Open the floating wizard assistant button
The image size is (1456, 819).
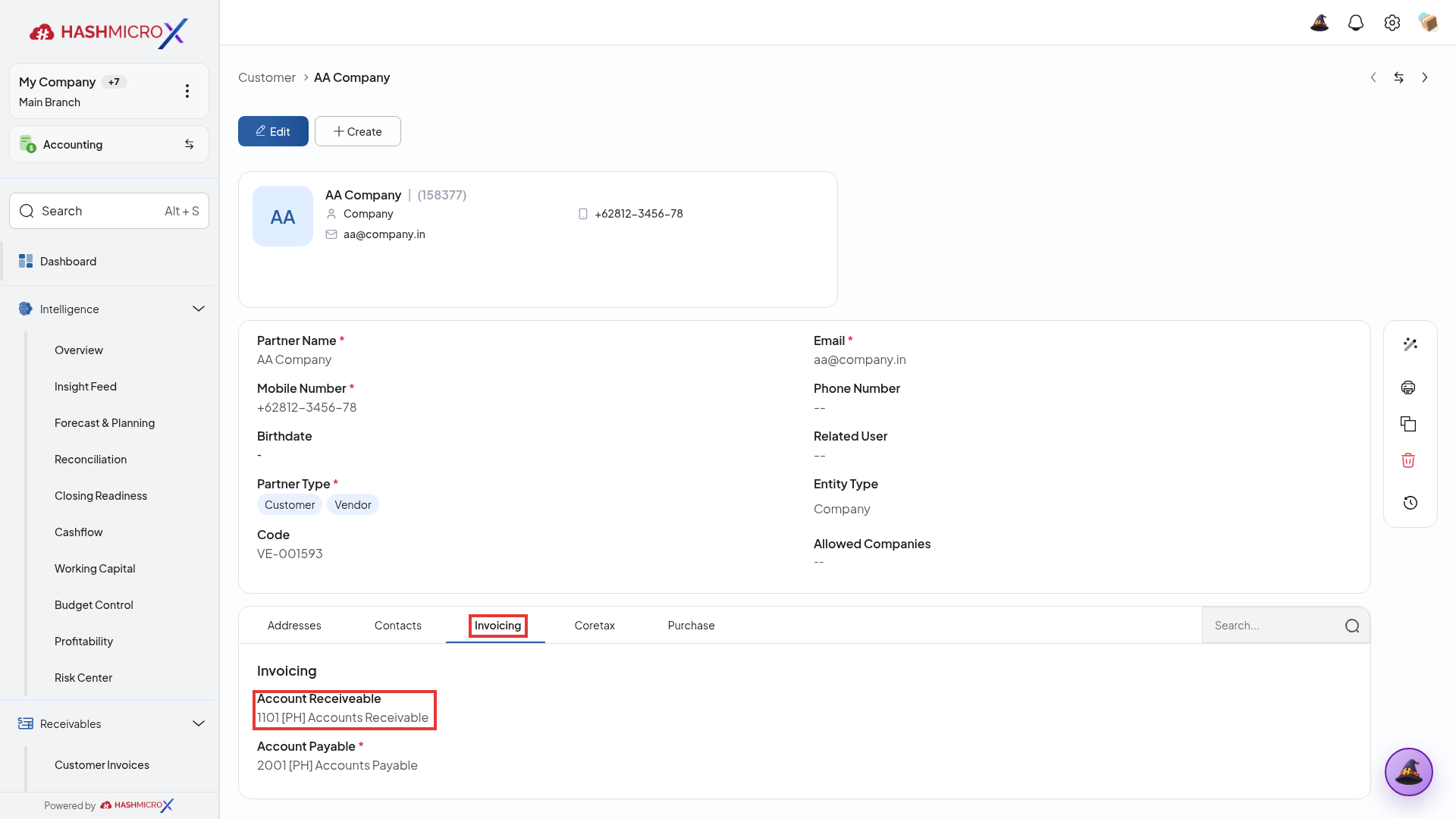pos(1409,772)
